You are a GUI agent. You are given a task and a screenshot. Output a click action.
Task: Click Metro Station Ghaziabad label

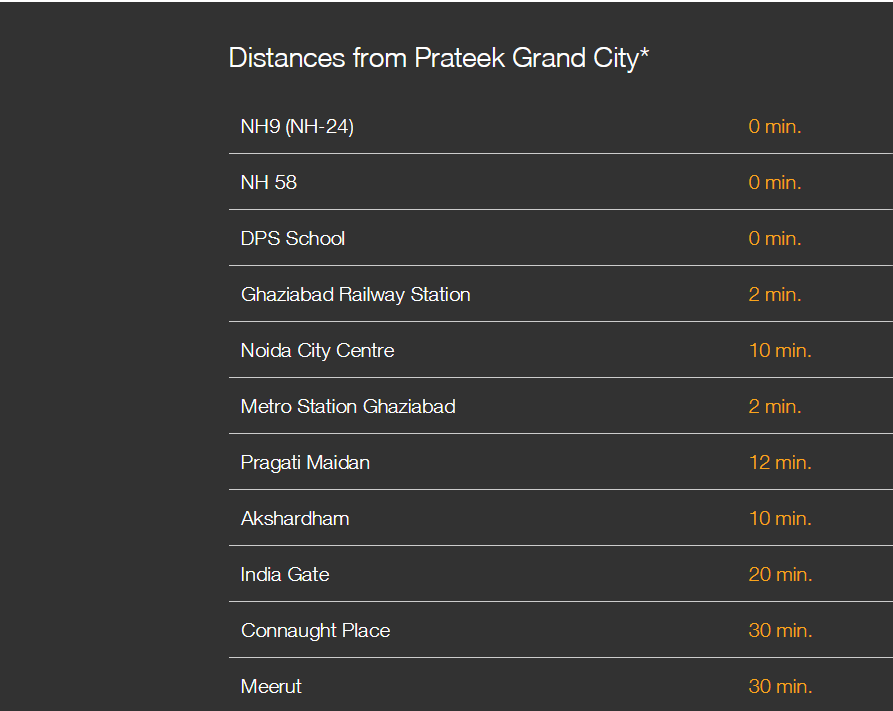point(348,407)
